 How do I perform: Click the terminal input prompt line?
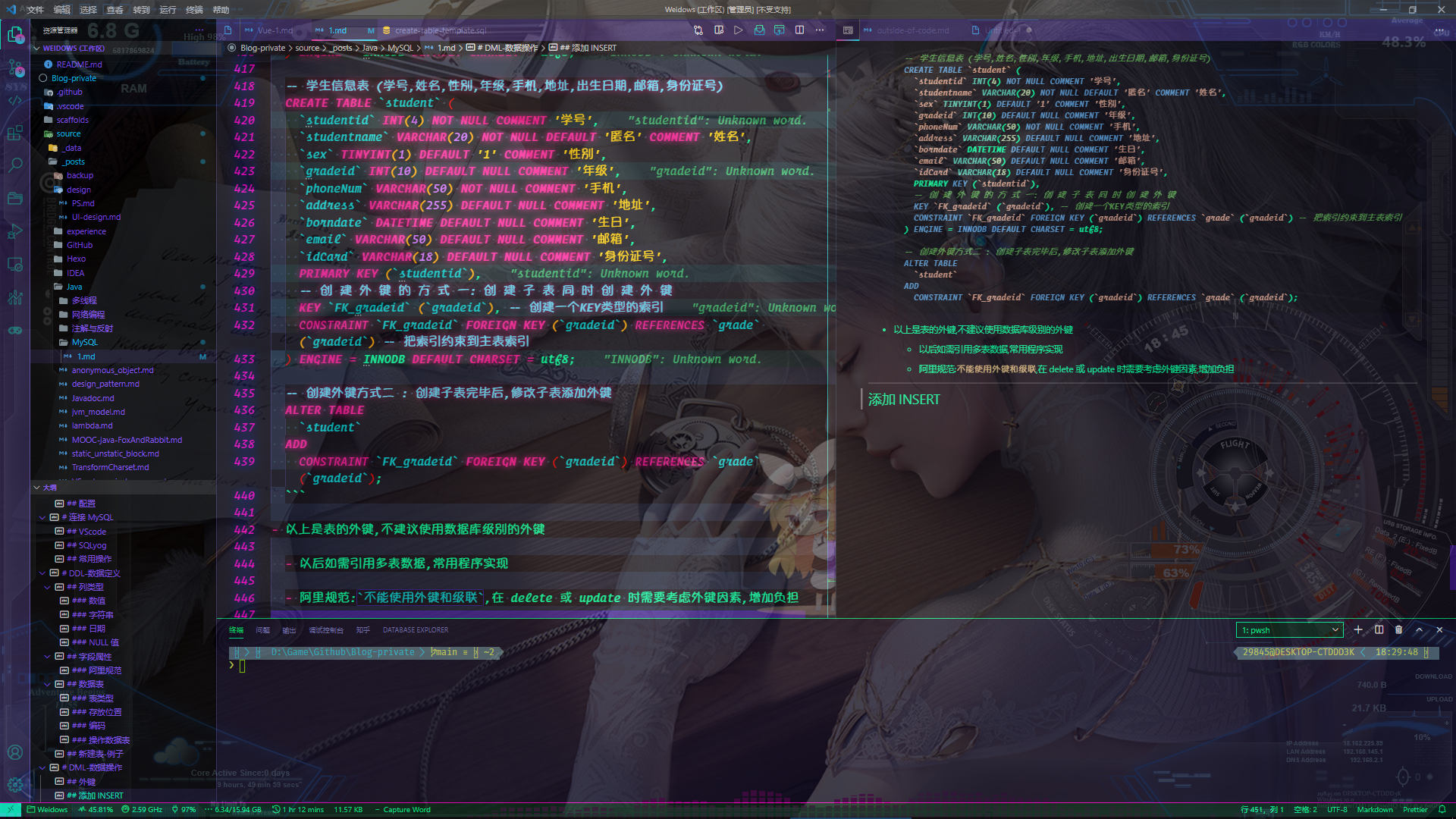pos(243,666)
